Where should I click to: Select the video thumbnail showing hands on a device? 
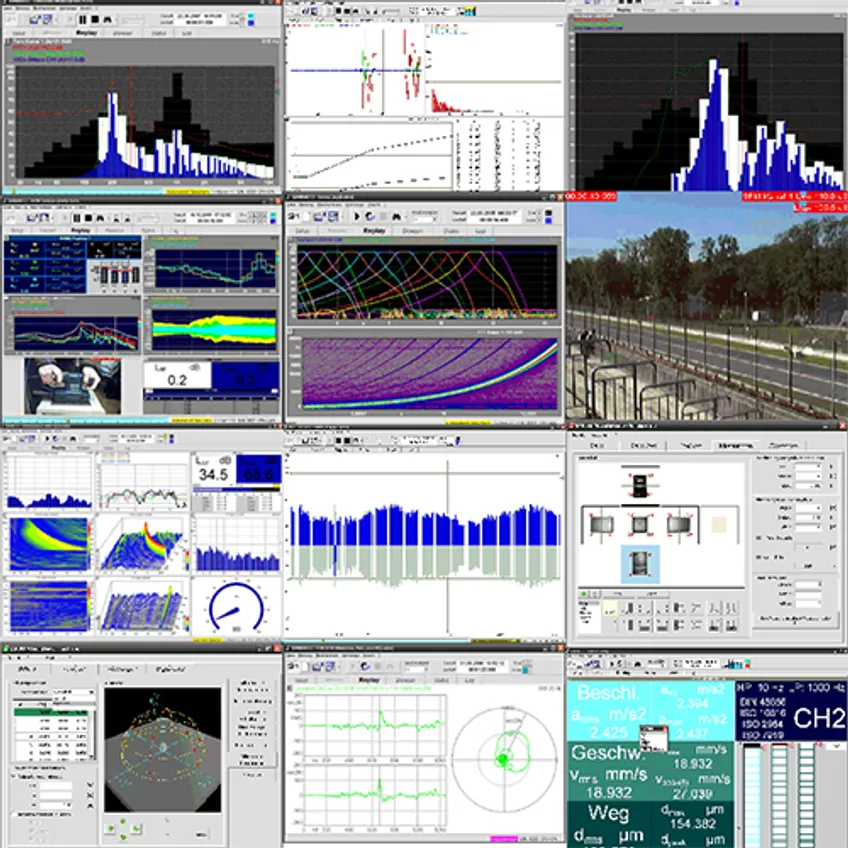pyautogui.click(x=72, y=386)
